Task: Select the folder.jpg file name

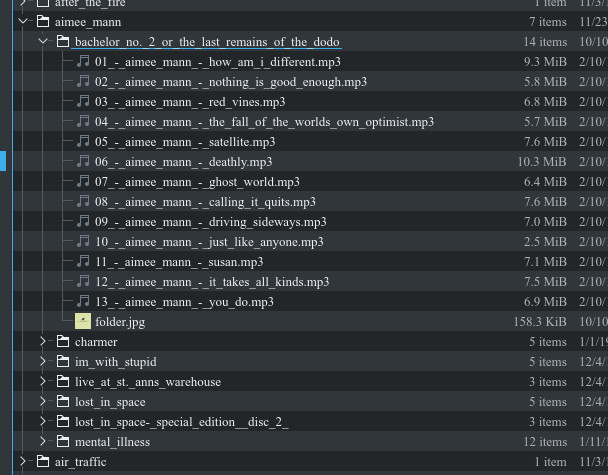Action: (x=120, y=322)
